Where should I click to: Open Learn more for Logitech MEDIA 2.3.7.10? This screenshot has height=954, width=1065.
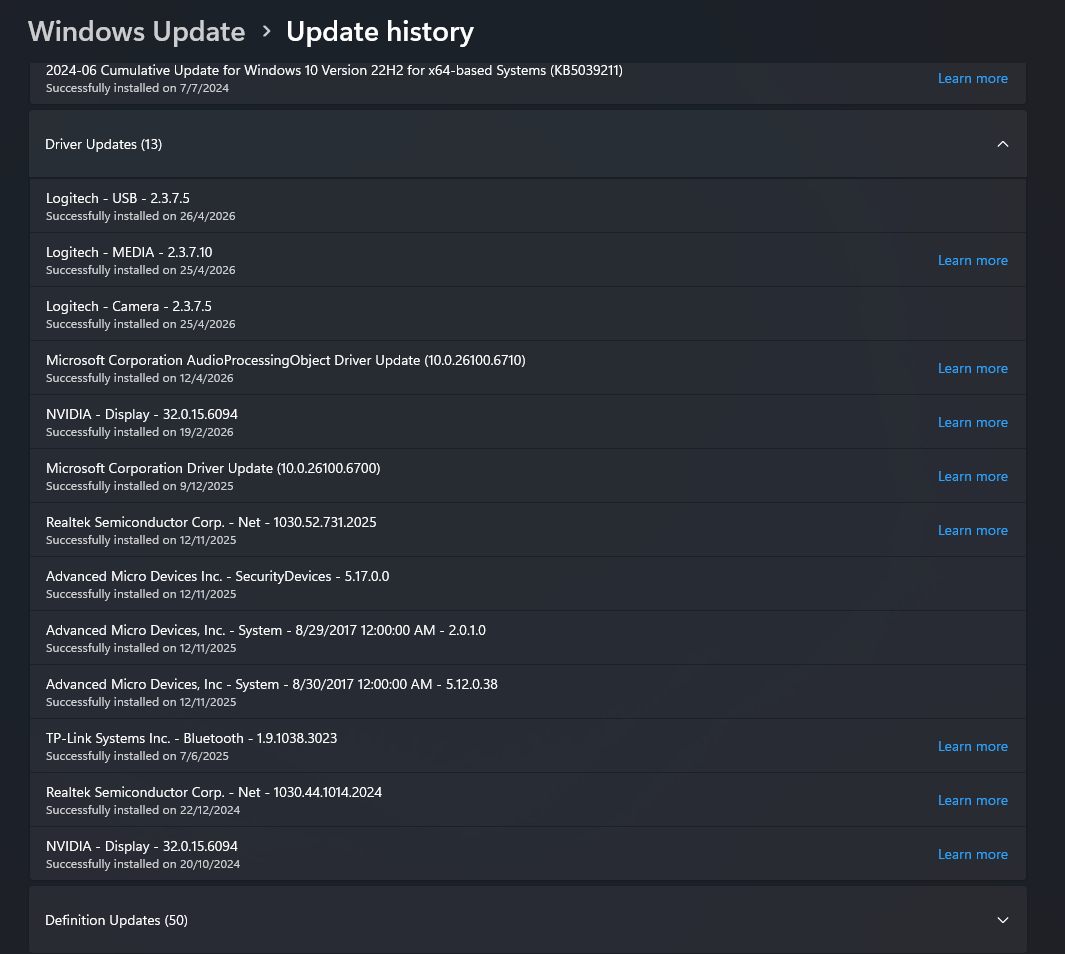click(973, 261)
